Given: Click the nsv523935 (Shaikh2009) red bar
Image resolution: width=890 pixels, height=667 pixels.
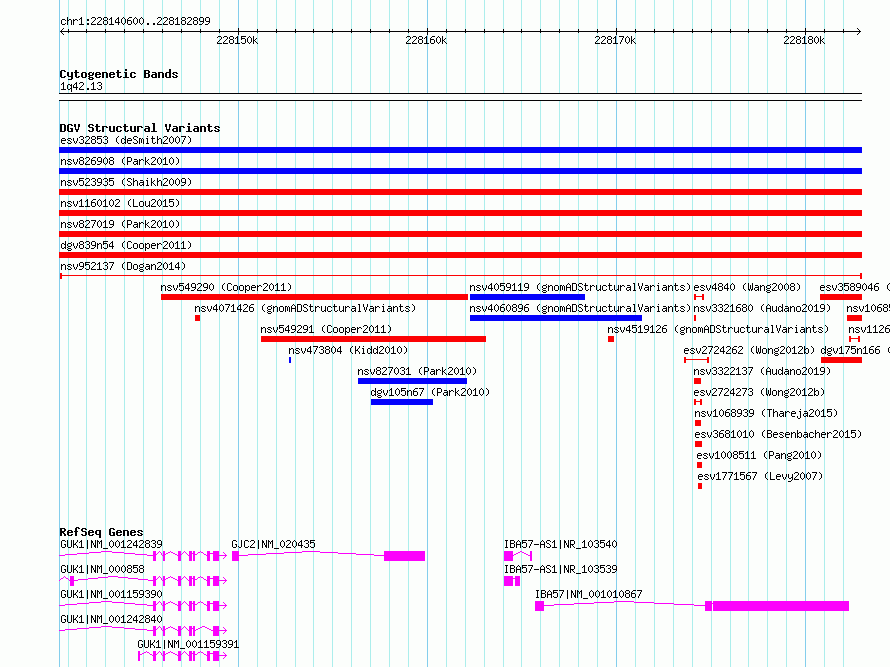Looking at the screenshot, I should tap(460, 192).
